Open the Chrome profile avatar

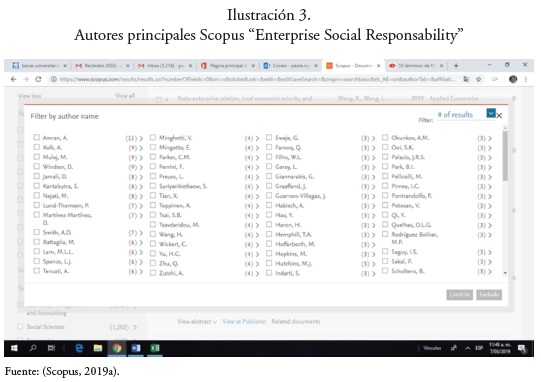[x=513, y=79]
